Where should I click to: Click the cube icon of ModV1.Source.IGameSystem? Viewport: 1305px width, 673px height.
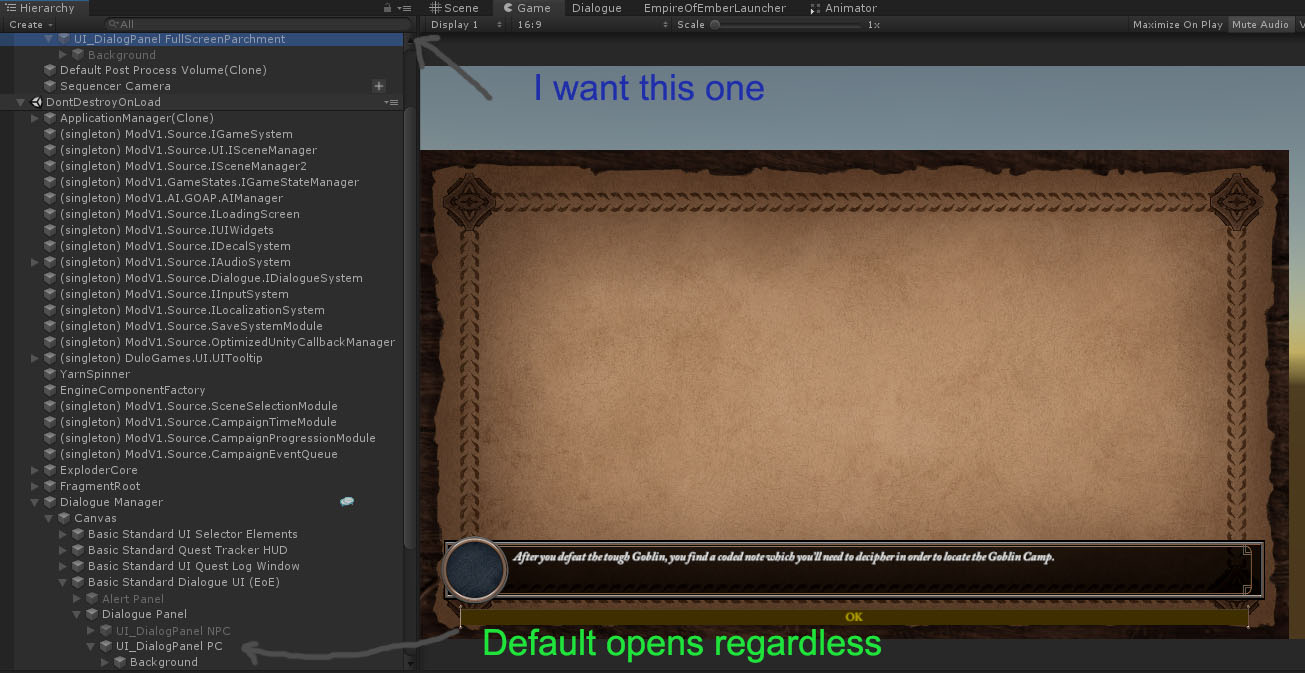point(50,134)
